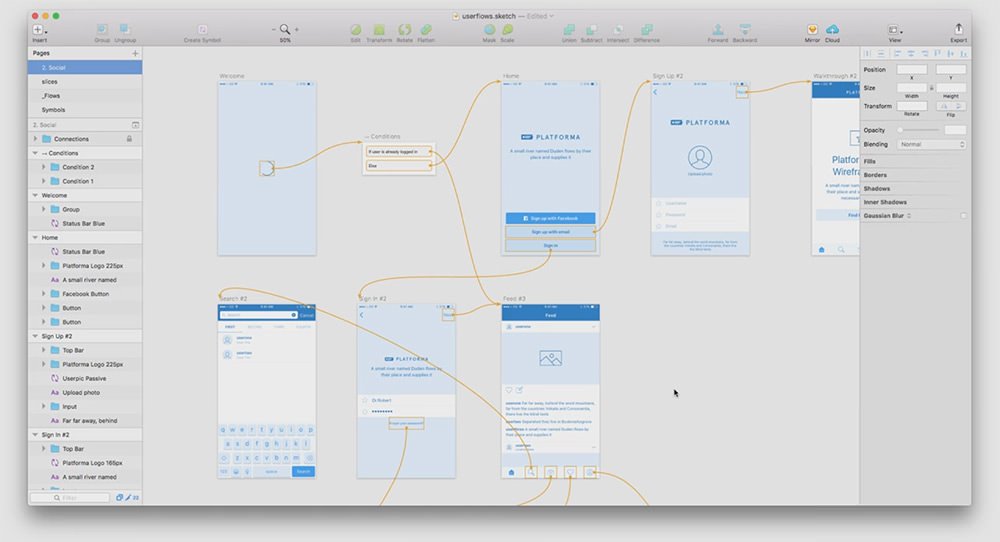The width and height of the screenshot is (1000, 542).
Task: Collapse the Sign Up #2 artboard
Action: (35, 336)
